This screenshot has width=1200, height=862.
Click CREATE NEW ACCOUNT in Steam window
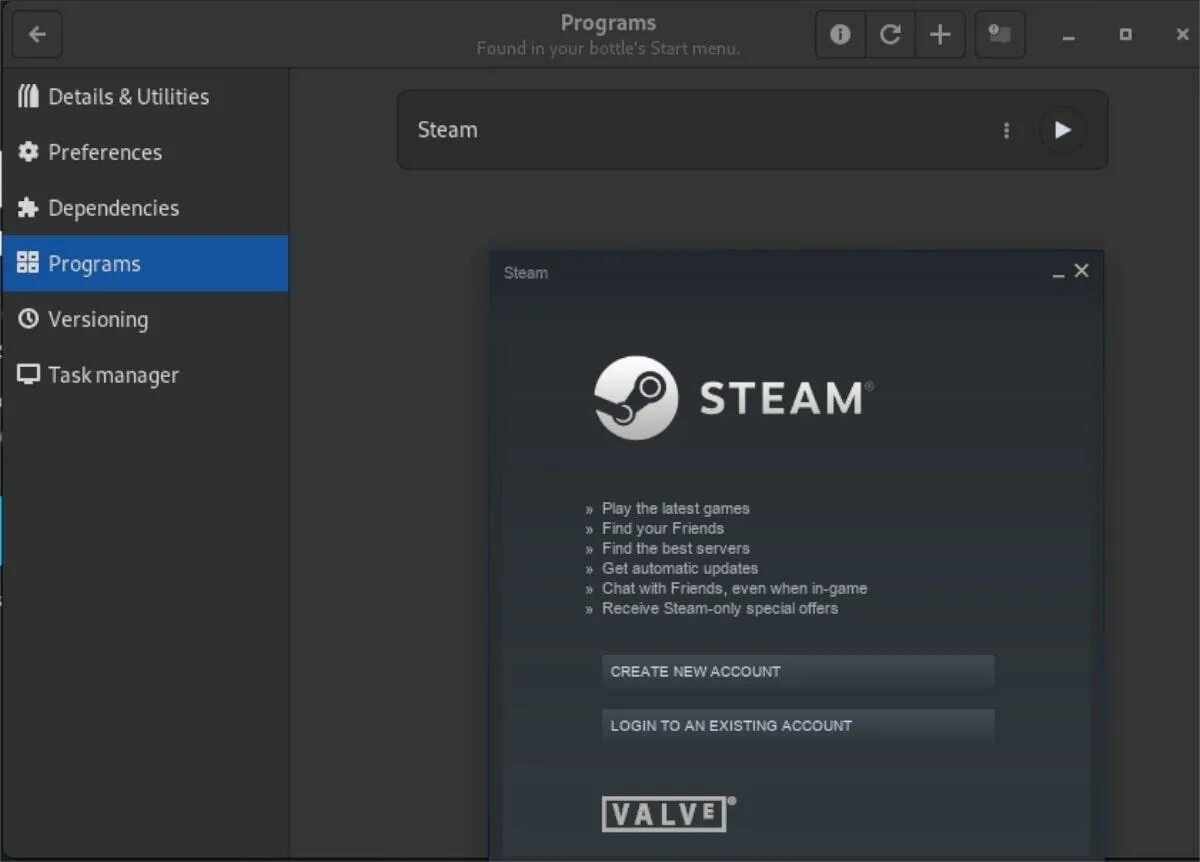[x=798, y=672]
